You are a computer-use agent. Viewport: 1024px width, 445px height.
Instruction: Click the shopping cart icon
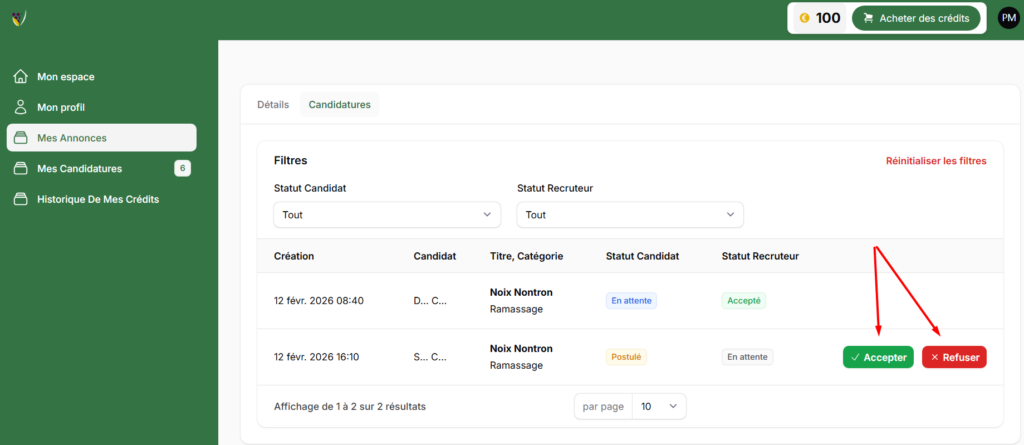coord(867,18)
